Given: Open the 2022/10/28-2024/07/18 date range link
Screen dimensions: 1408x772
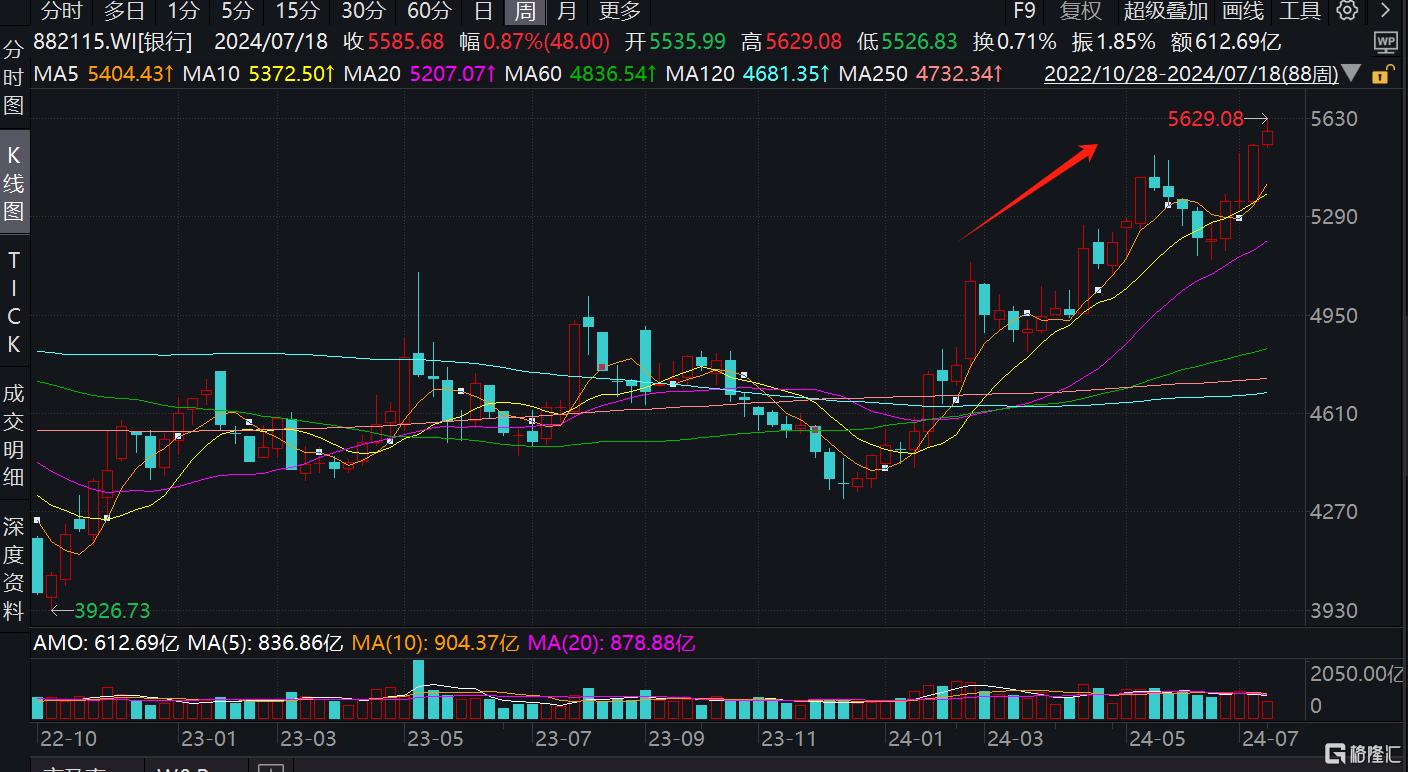Looking at the screenshot, I should coord(1191,74).
